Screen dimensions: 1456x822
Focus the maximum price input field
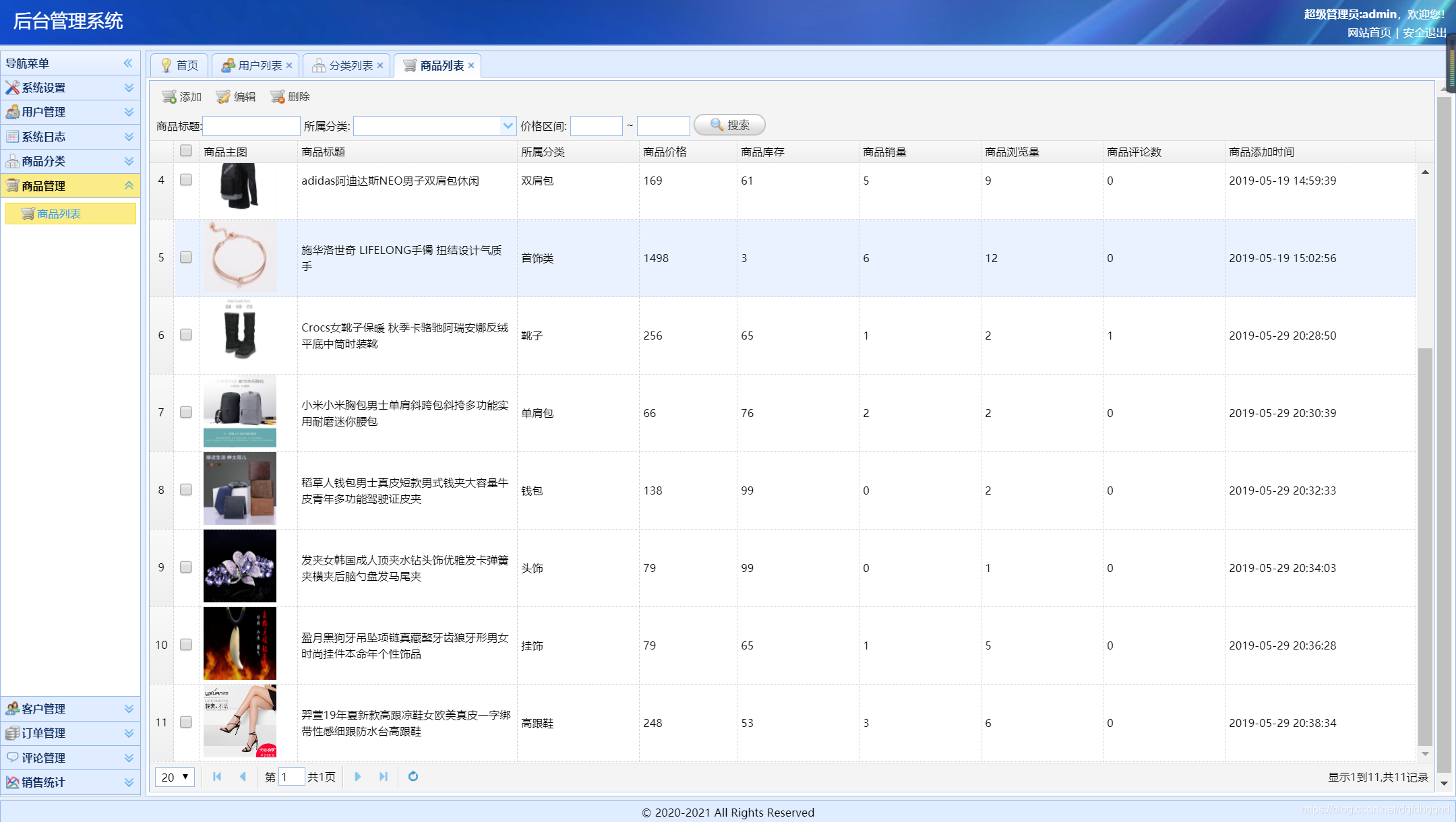pyautogui.click(x=663, y=126)
